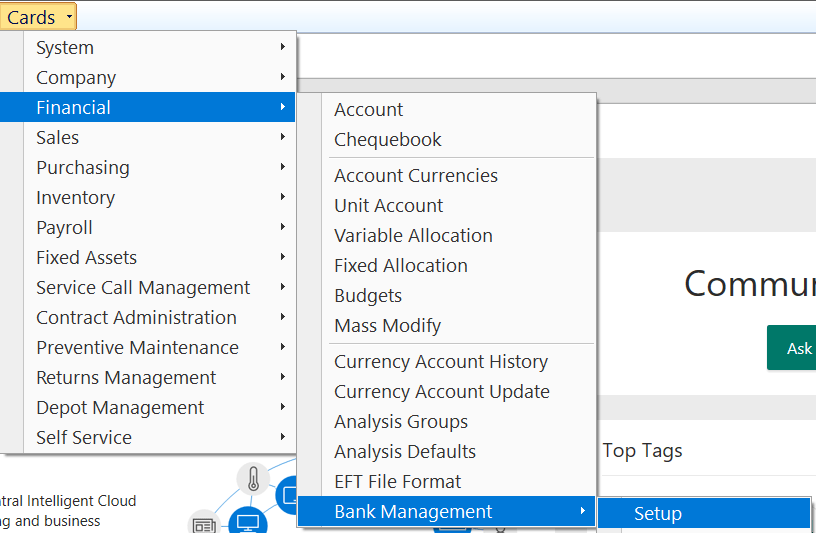Open the Chequebook card
Viewport: 816px width, 533px height.
pos(388,140)
